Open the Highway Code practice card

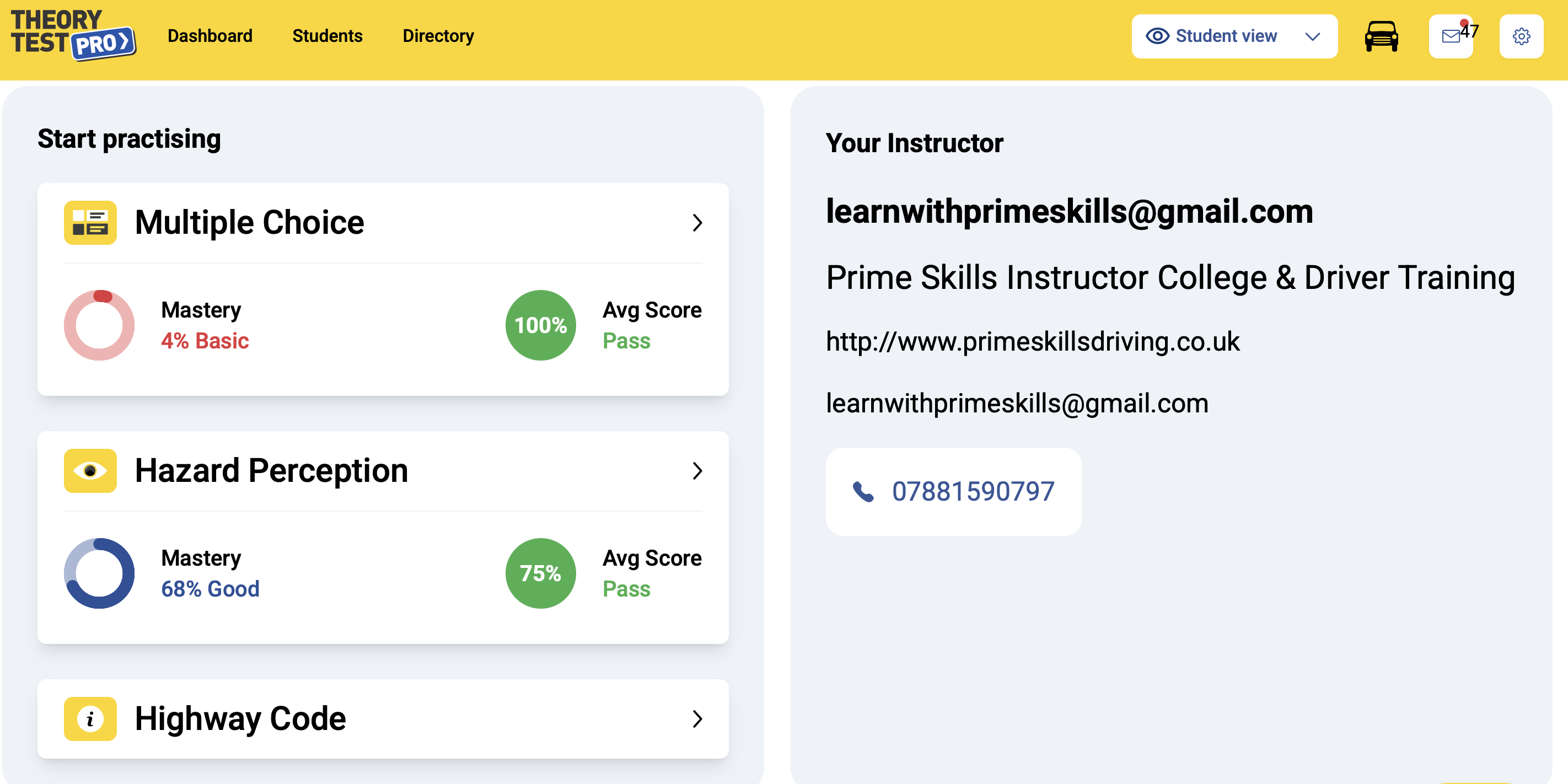[x=383, y=719]
